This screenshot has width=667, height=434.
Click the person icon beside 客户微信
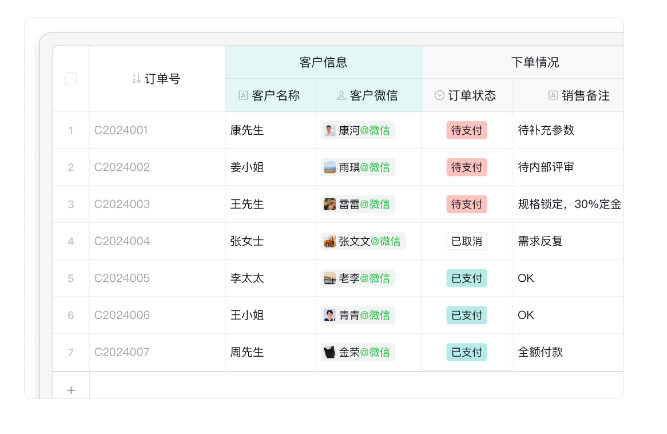coord(341,96)
